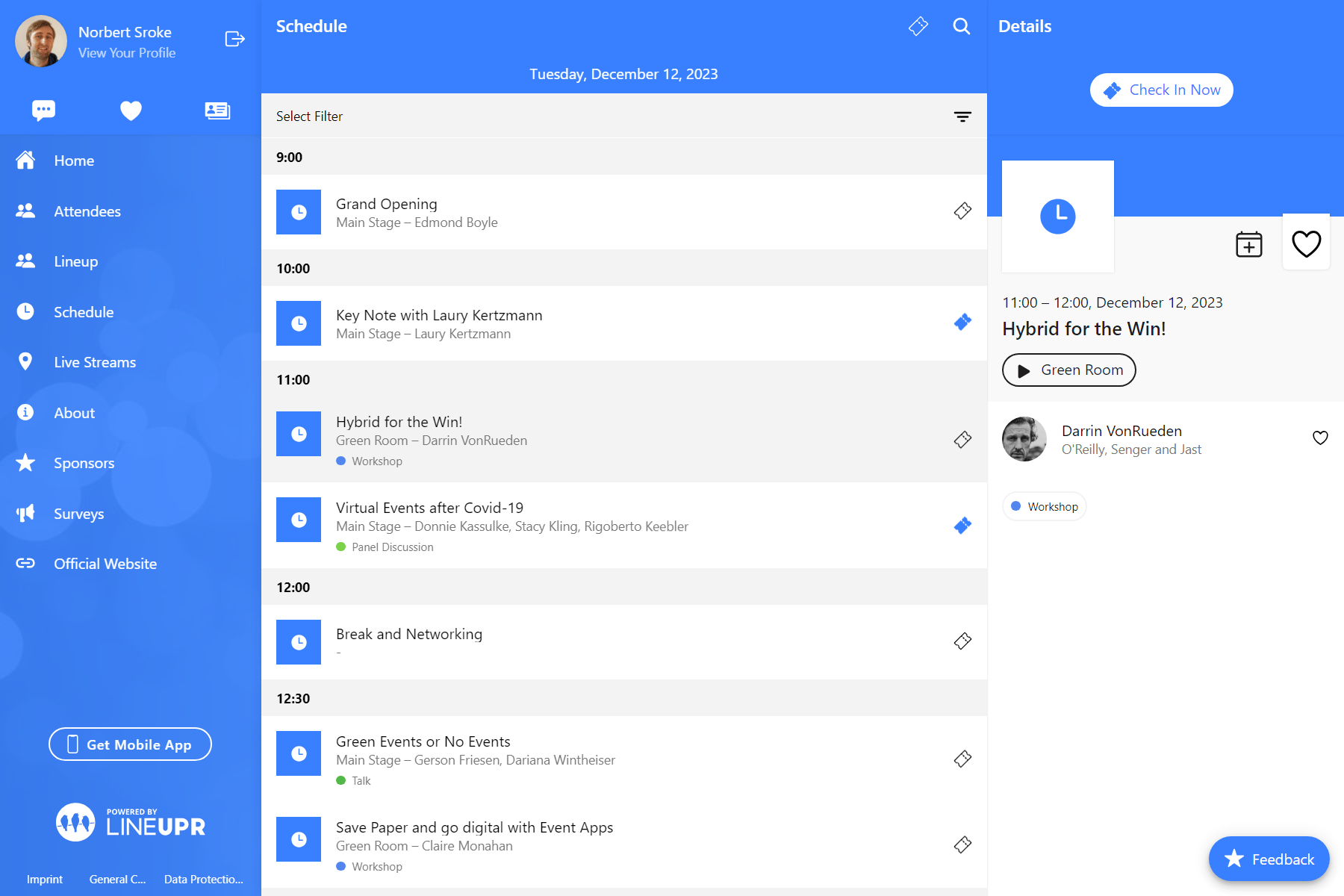Open the business card icon in sidebar

(x=217, y=111)
